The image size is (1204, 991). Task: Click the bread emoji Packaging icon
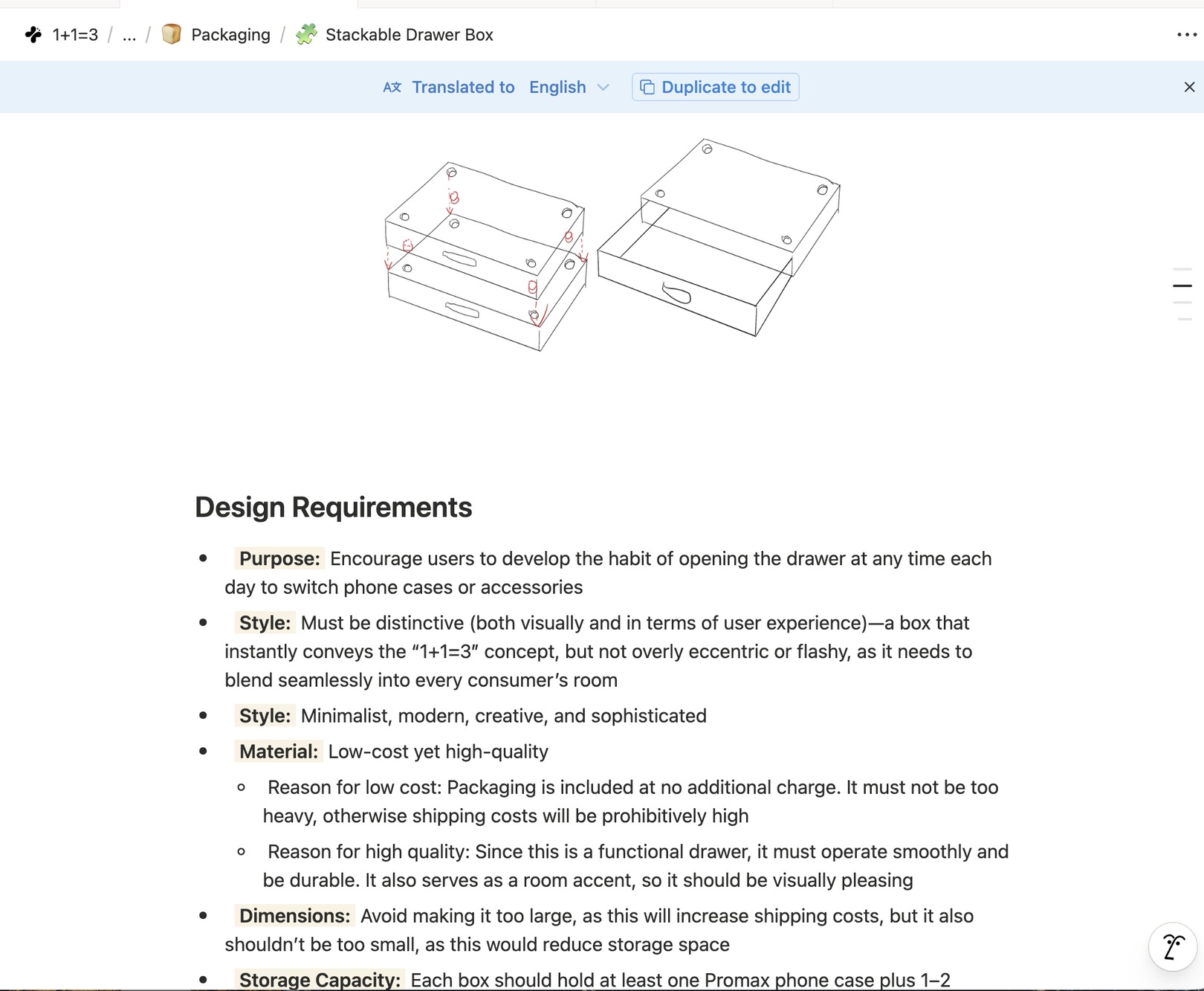[x=172, y=34]
